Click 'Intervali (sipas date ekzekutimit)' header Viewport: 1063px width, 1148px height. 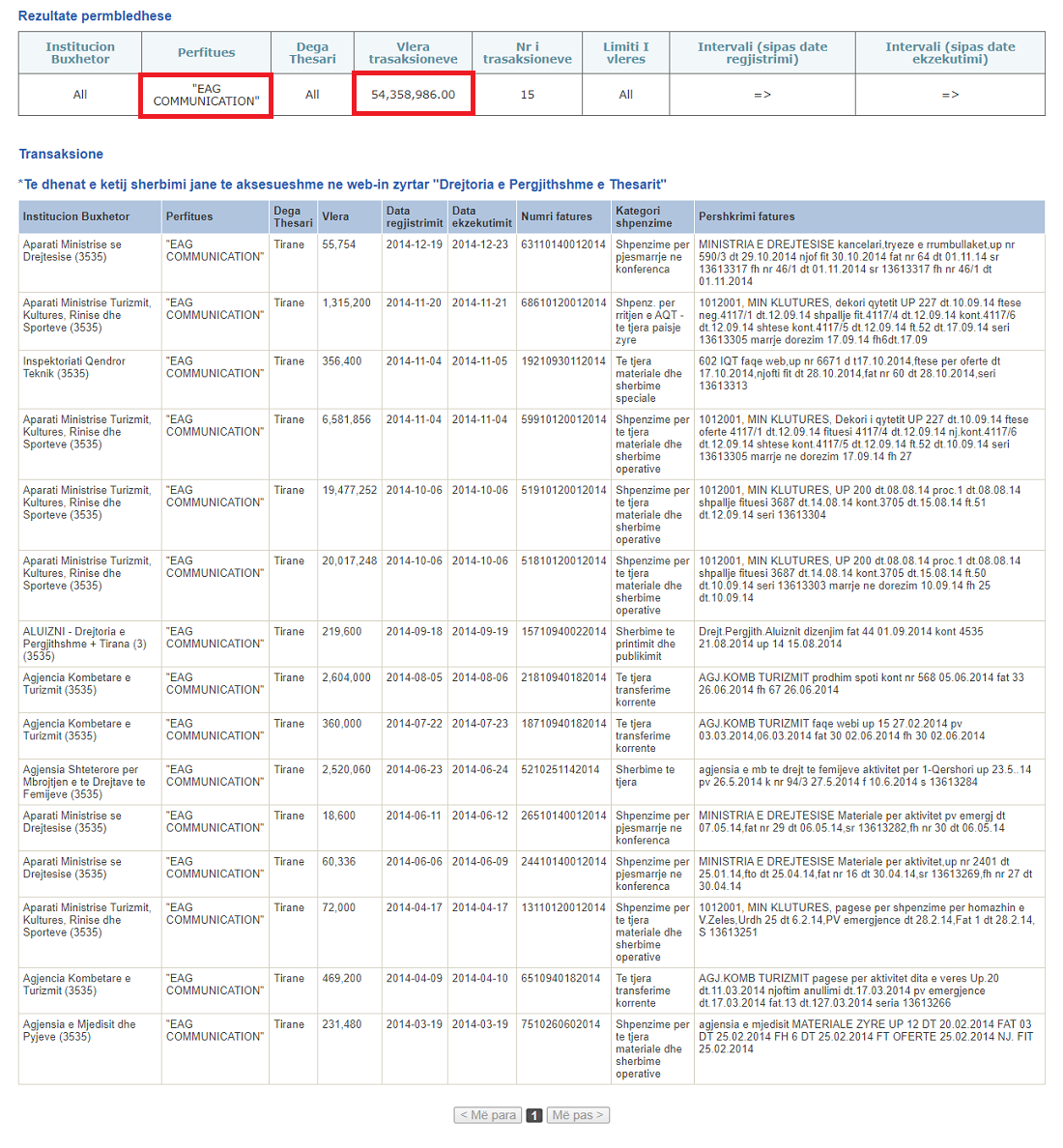point(950,52)
